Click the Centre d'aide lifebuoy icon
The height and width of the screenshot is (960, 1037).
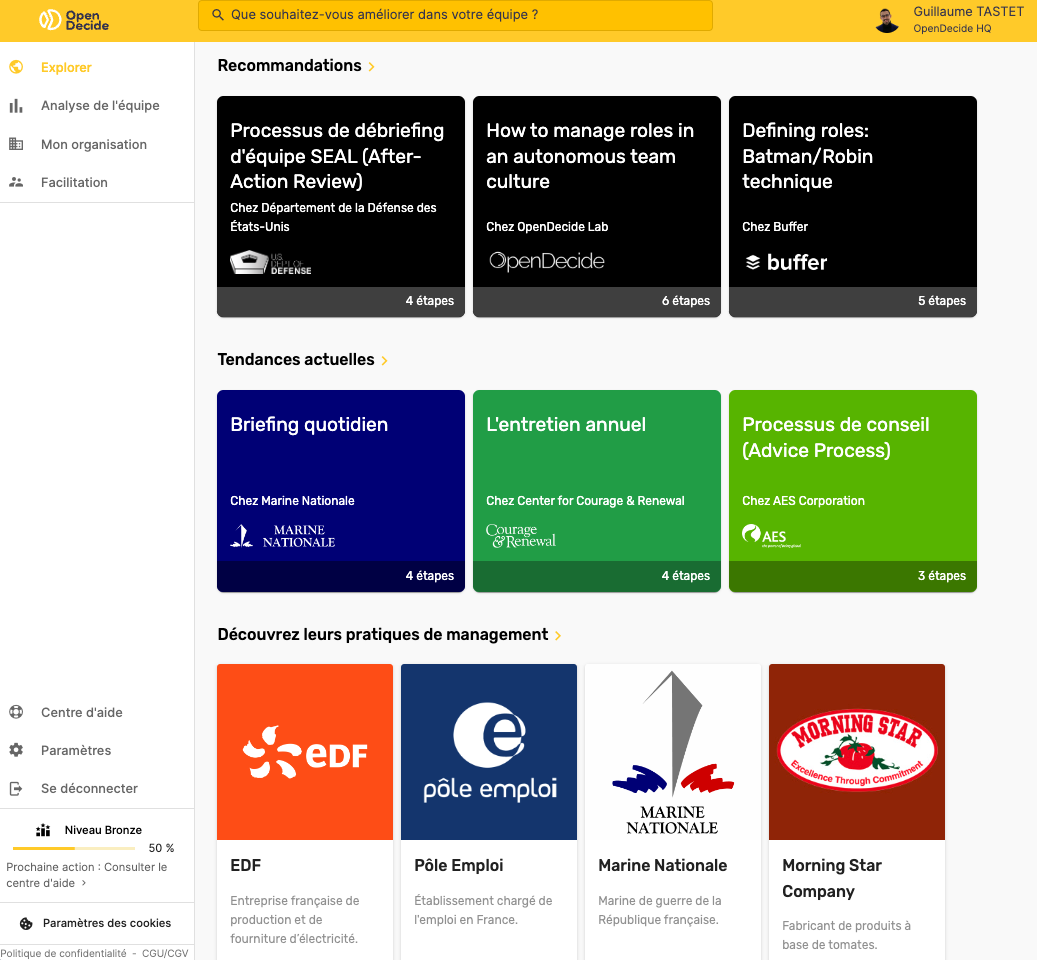click(x=17, y=712)
